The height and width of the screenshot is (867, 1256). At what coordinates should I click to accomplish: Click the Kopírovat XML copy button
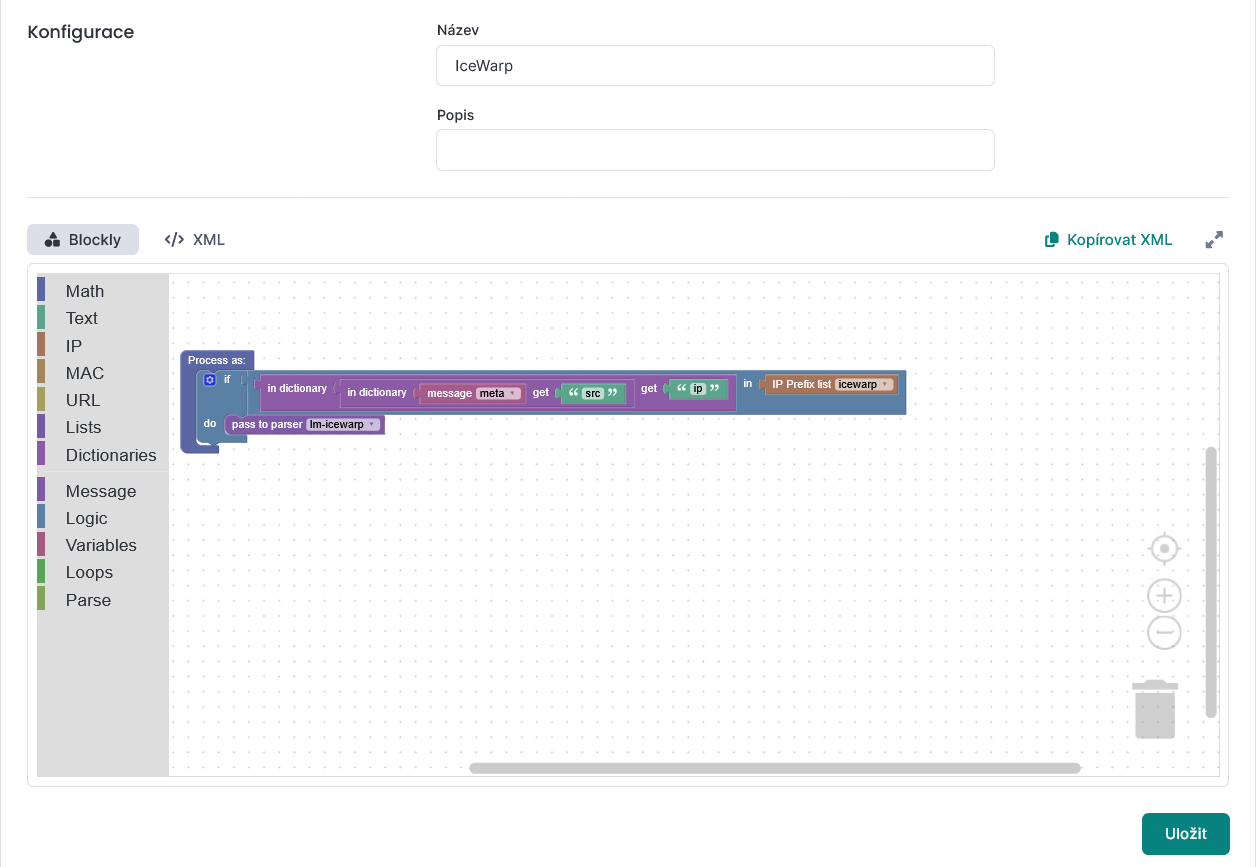click(x=1108, y=240)
